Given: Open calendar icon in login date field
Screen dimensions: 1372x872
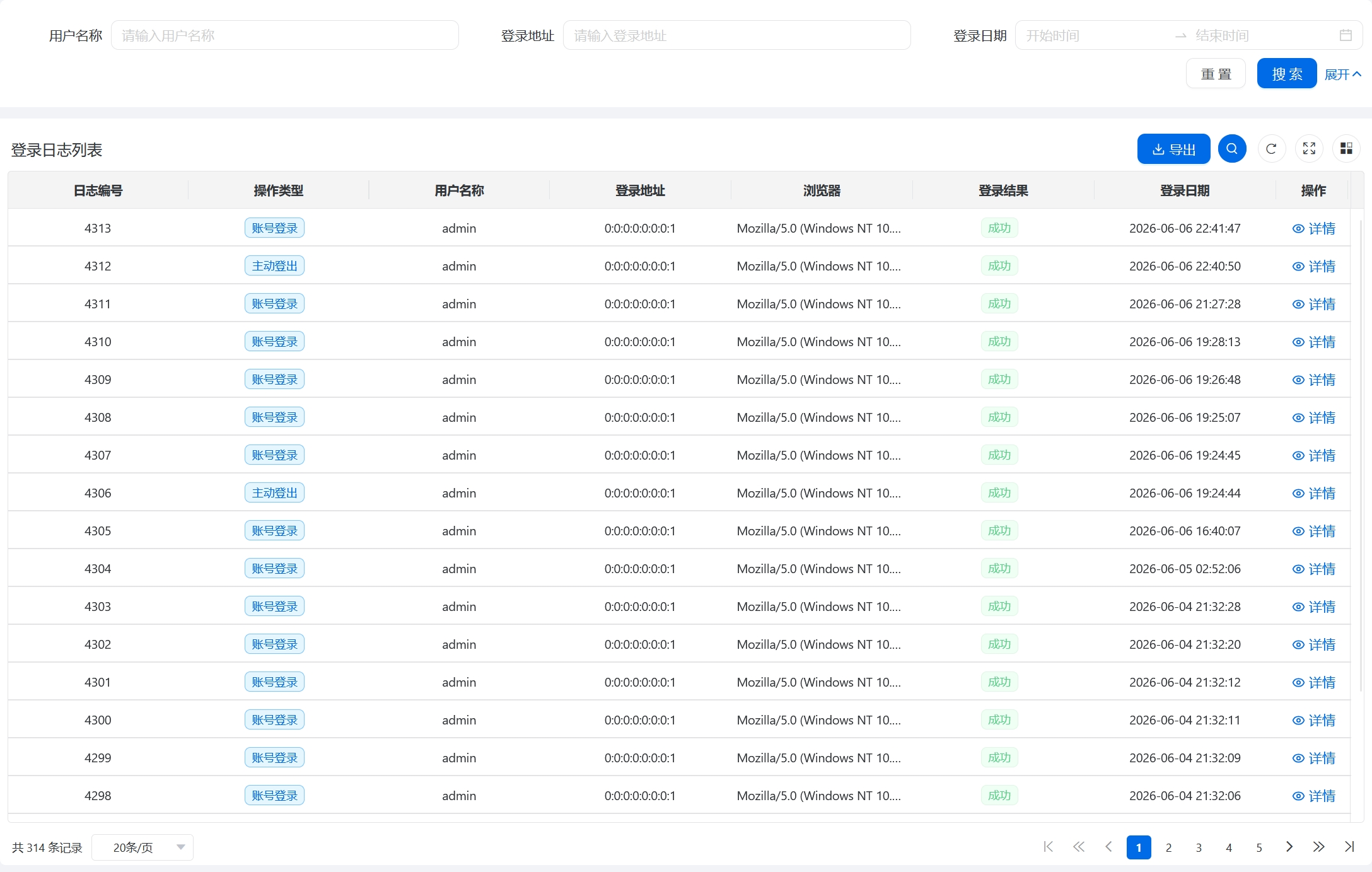Looking at the screenshot, I should 1346,35.
